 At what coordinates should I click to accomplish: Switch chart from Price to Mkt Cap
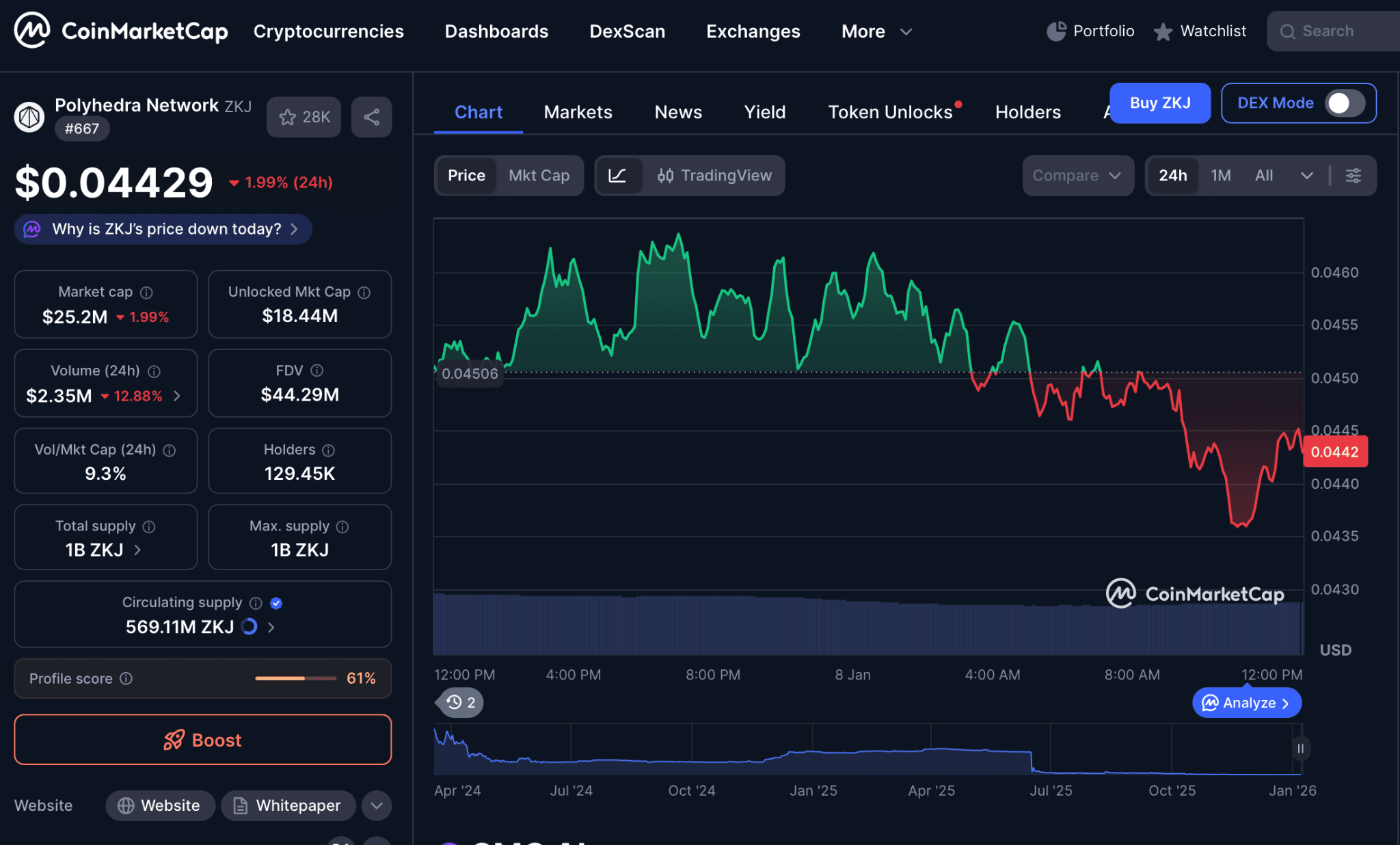point(539,176)
